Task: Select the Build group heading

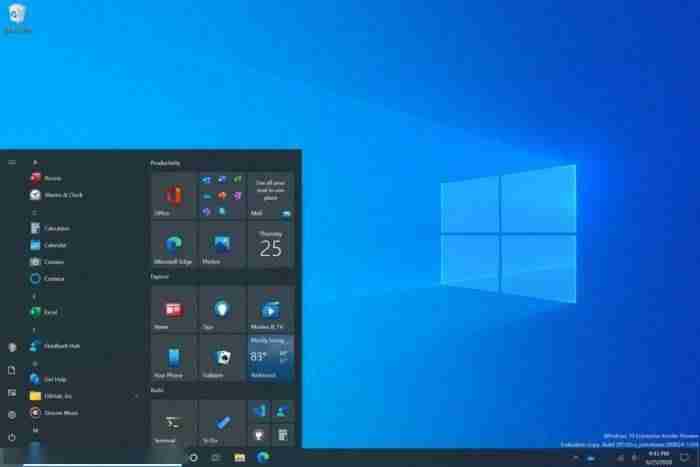Action: tap(157, 390)
